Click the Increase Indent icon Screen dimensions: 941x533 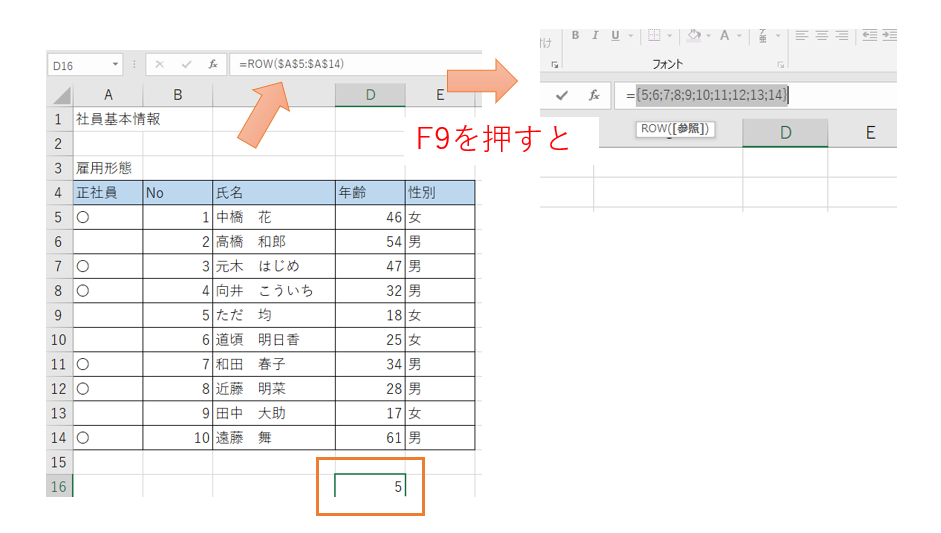(x=889, y=35)
